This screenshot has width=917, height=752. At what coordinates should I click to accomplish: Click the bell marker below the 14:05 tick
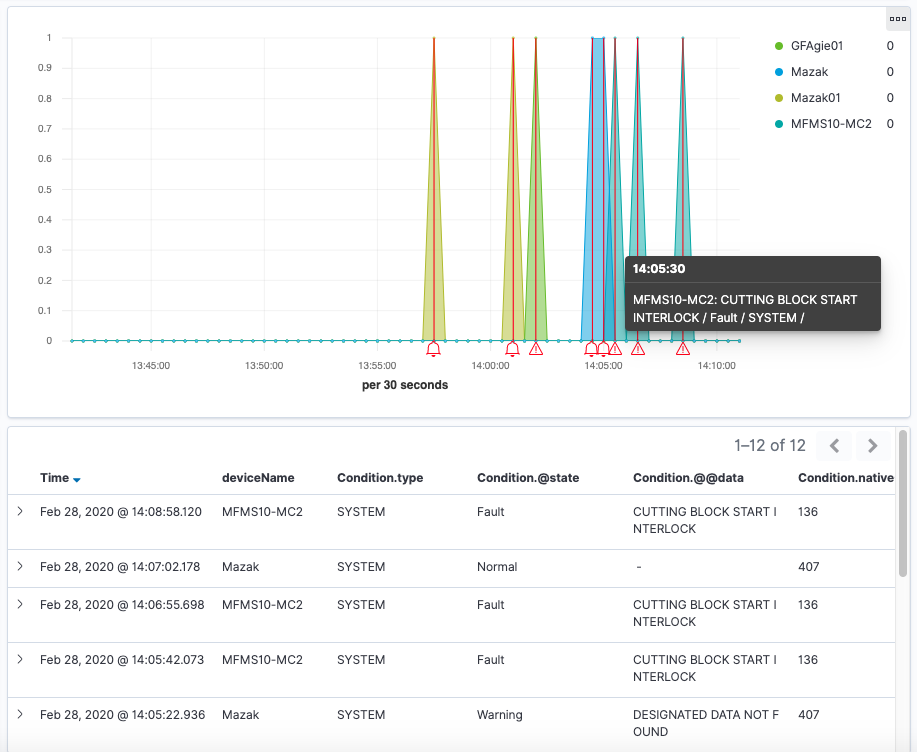pos(603,347)
